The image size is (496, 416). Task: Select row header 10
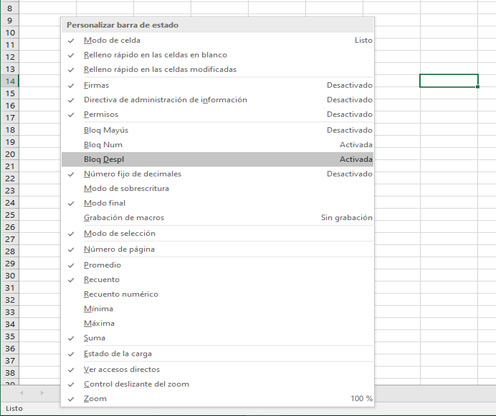10,33
